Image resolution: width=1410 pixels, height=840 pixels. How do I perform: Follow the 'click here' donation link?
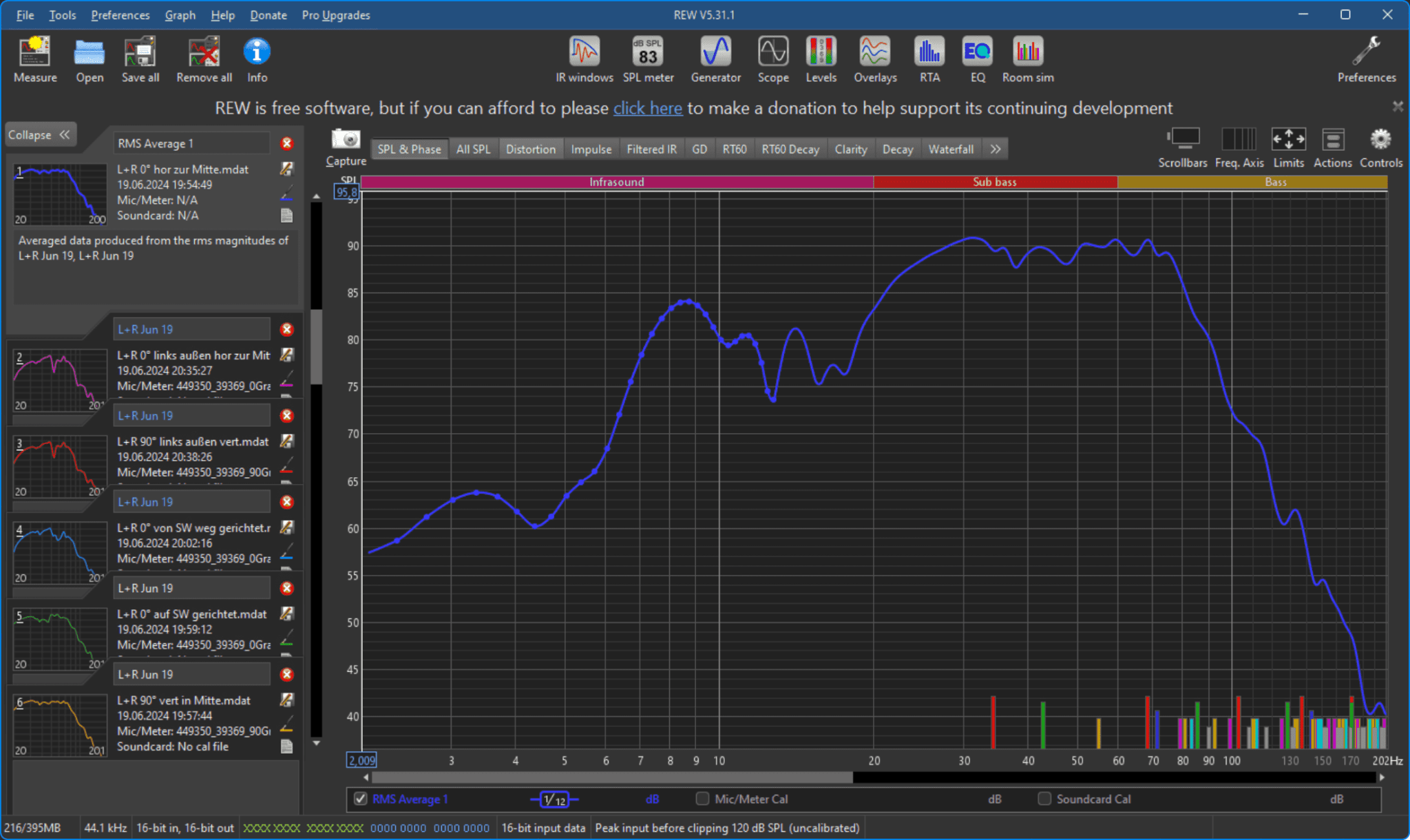(x=647, y=108)
